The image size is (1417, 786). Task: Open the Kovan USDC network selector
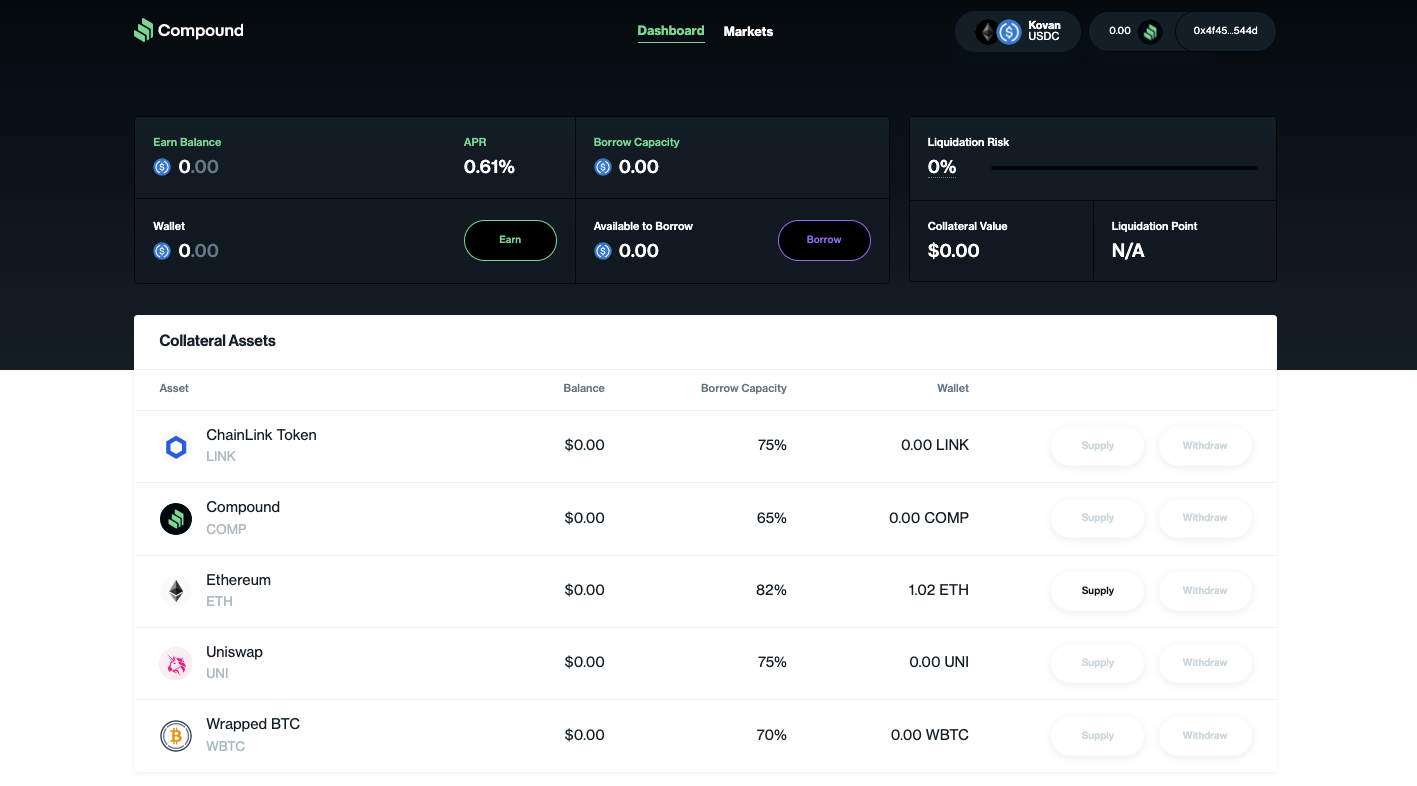[1018, 32]
